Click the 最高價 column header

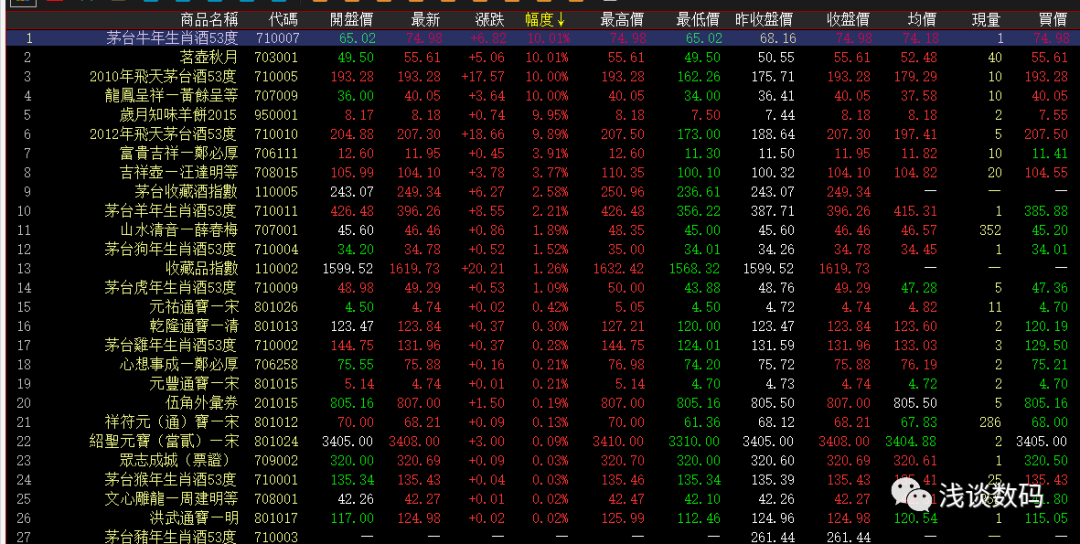click(623, 19)
